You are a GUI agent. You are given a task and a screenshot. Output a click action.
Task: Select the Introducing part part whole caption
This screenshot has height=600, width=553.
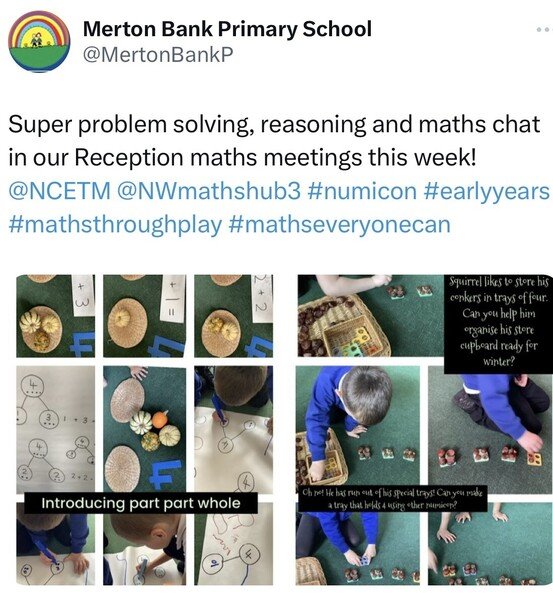[141, 503]
